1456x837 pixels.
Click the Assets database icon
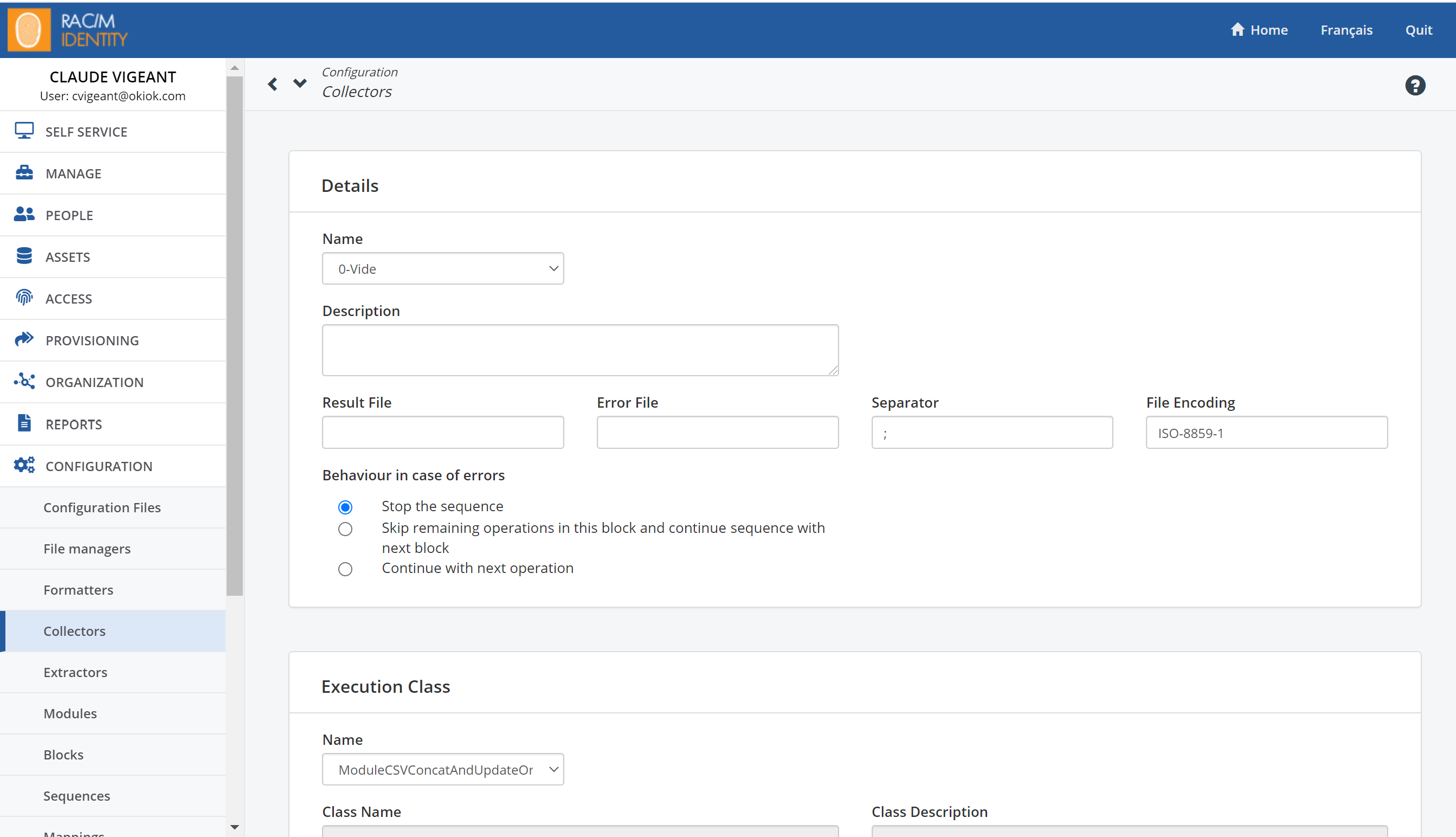(24, 256)
